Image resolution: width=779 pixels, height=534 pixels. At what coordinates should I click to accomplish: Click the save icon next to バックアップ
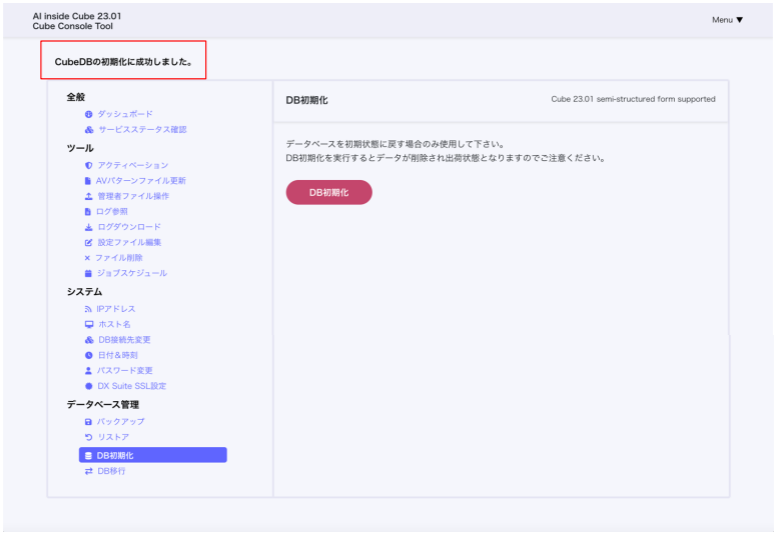pos(88,422)
